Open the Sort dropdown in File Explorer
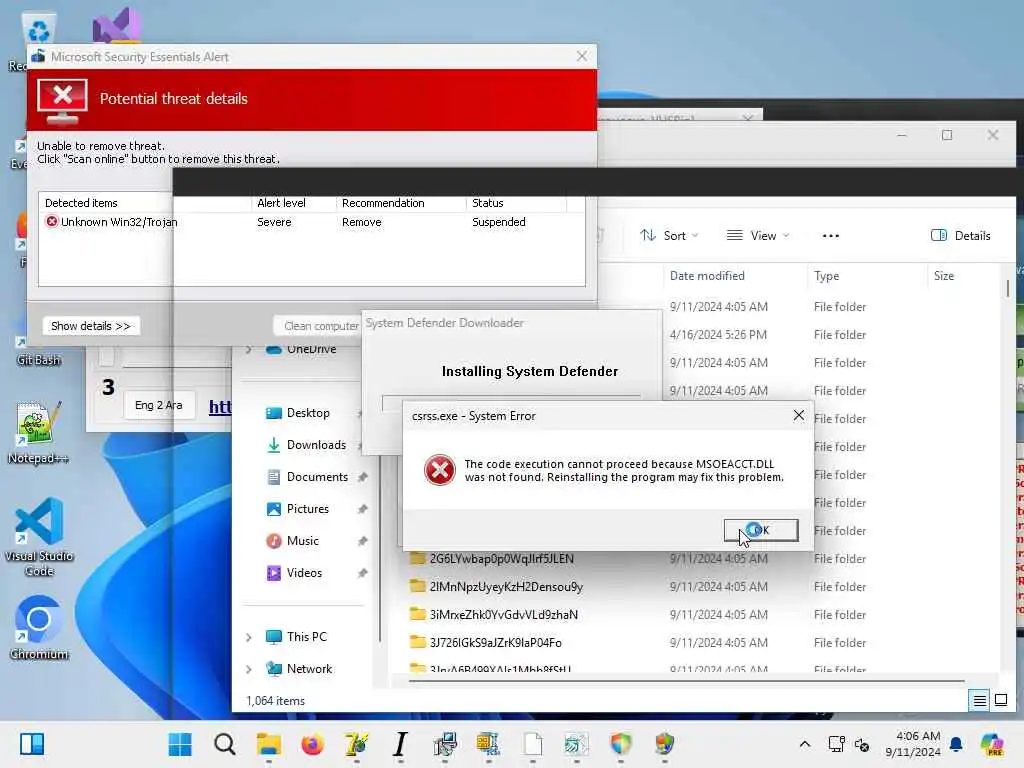1024x768 pixels. pyautogui.click(x=669, y=236)
